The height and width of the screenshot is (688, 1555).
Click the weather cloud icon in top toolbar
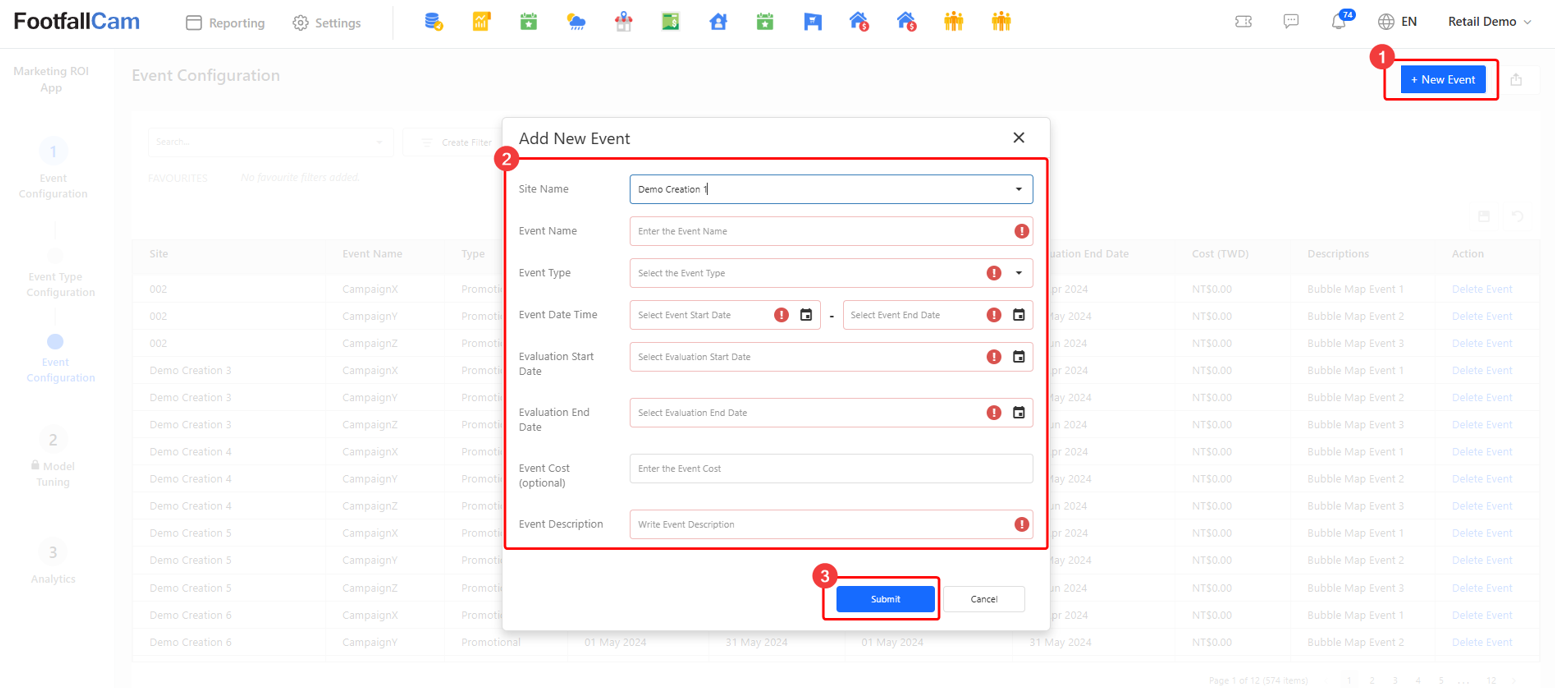[576, 22]
